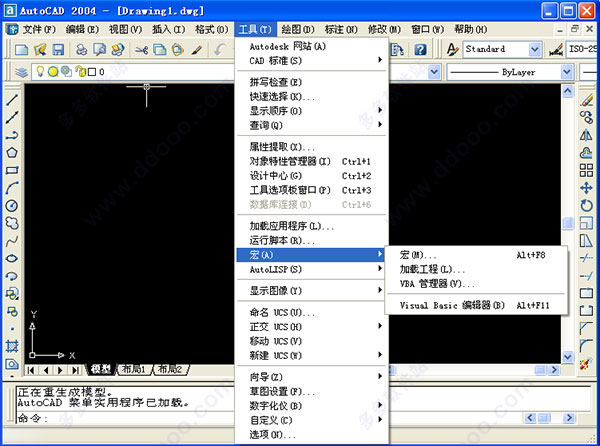This screenshot has width=600, height=446.
Task: Click drawing vertical scrollbar up arrow
Action: [x=567, y=91]
